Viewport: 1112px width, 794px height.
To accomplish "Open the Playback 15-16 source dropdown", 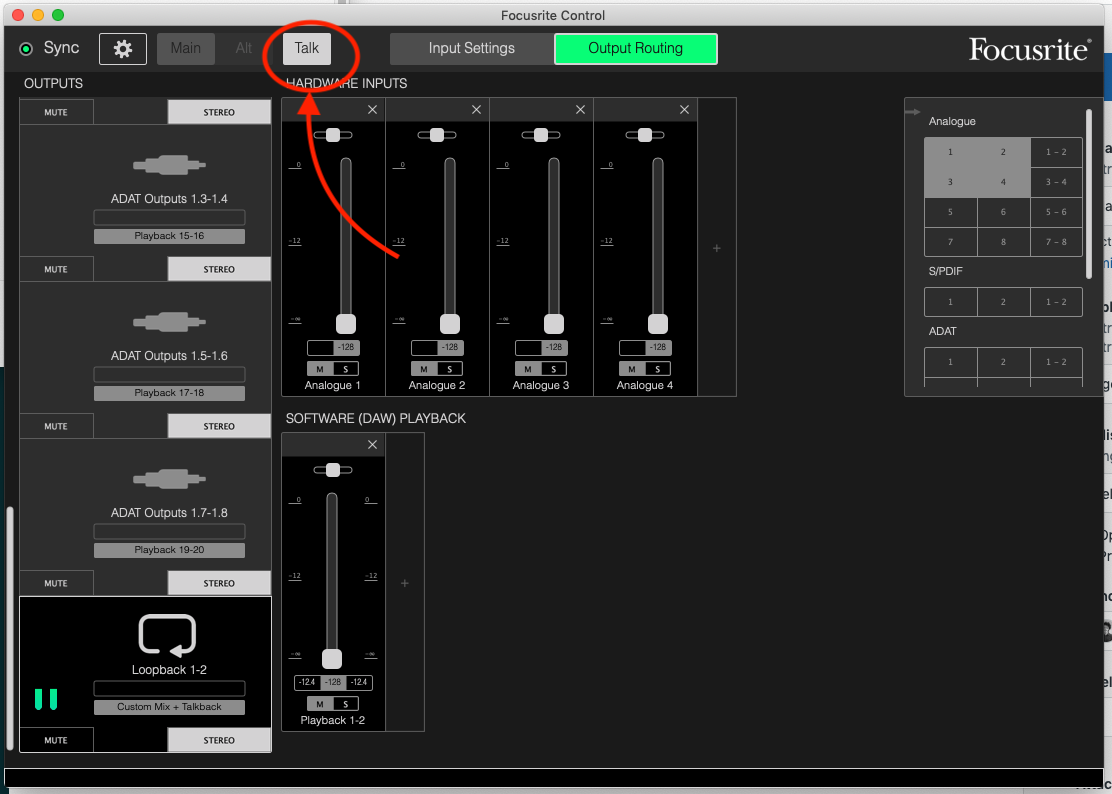I will point(169,236).
